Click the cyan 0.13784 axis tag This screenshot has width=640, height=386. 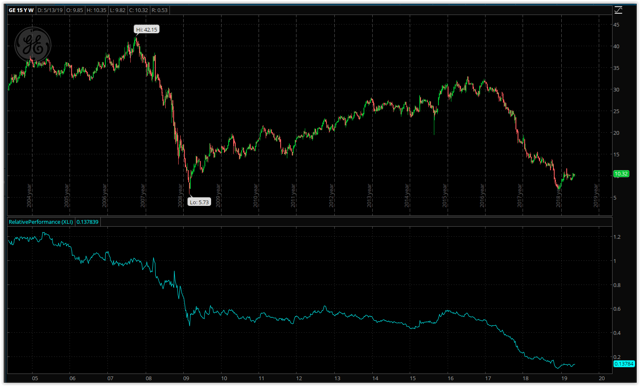(624, 364)
